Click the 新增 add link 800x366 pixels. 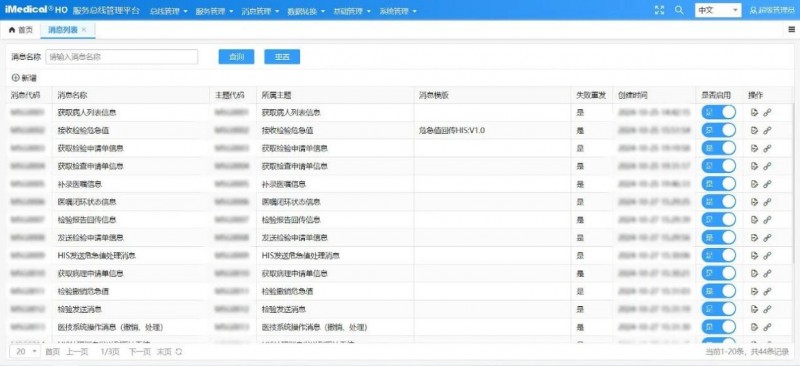24,78
